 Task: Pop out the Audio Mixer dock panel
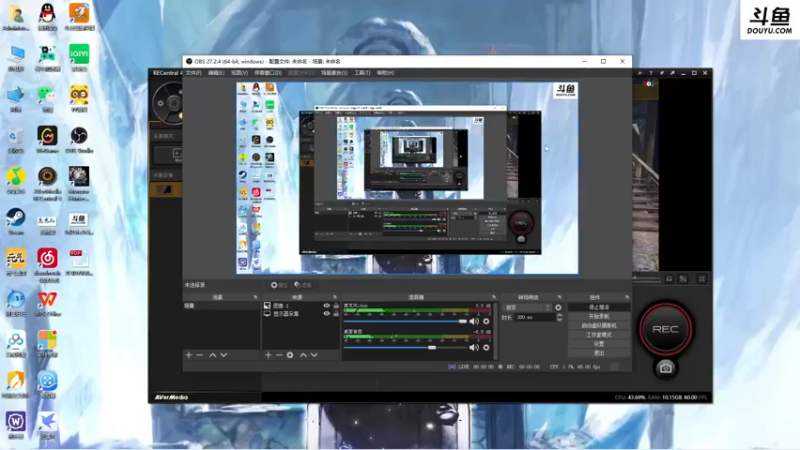pos(493,297)
